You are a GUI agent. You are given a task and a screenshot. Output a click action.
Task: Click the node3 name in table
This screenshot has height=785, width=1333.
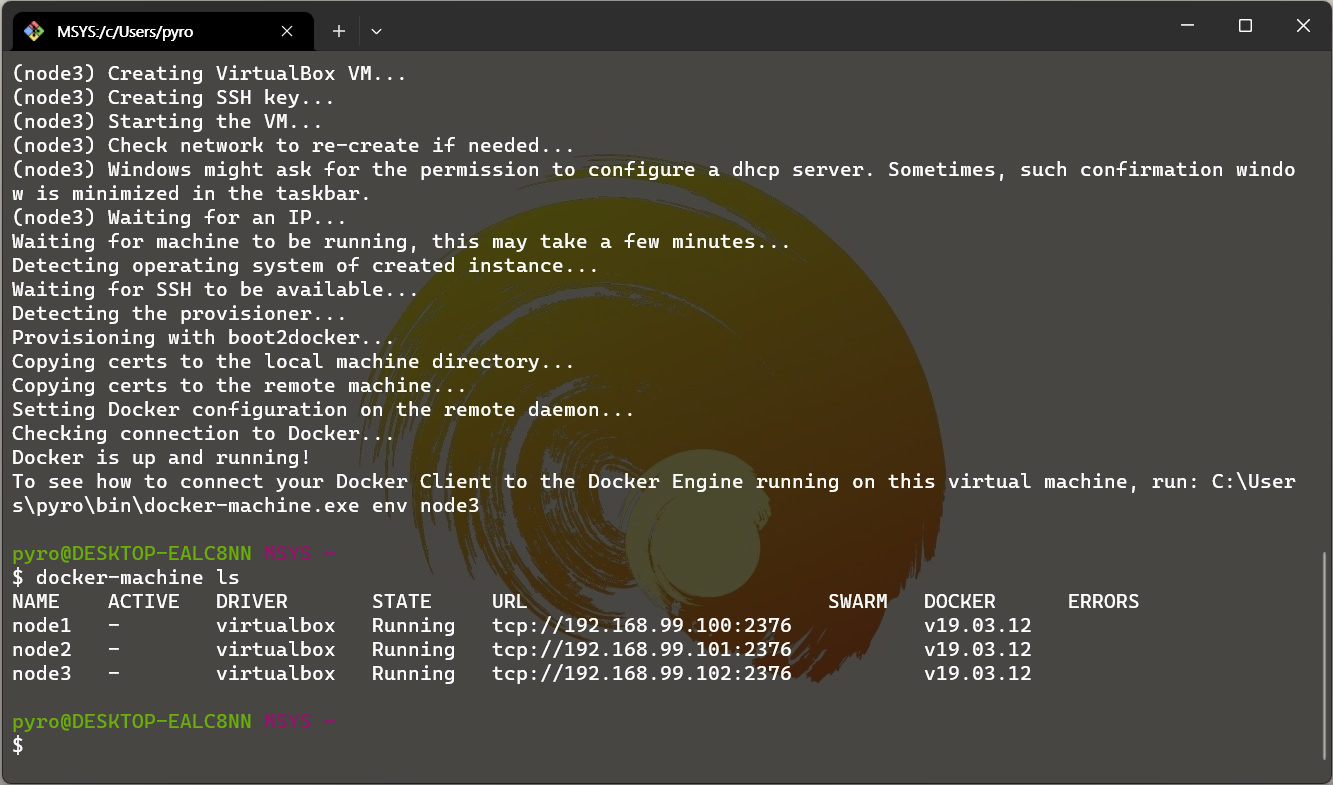[42, 674]
